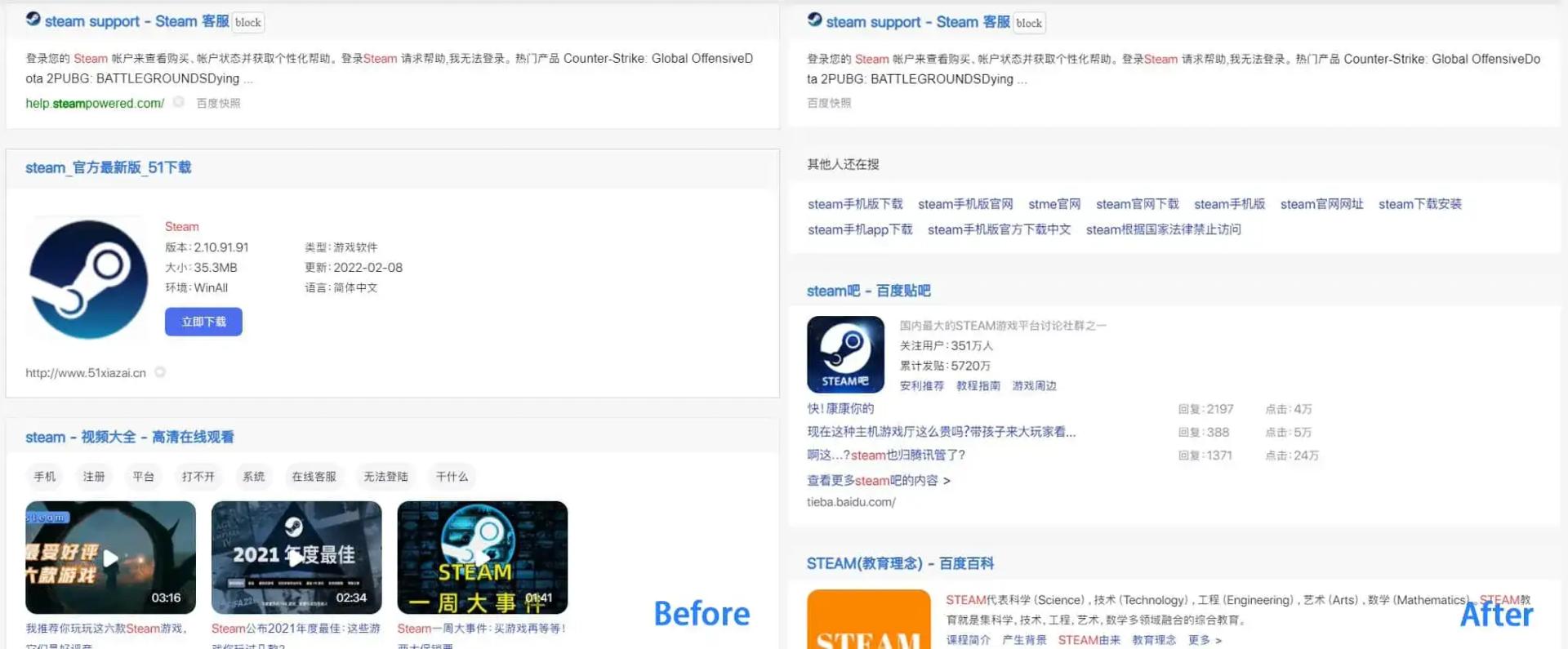Screen dimensions: 1568x649
Task: Search related term steam手机app下载
Action: pyautogui.click(x=860, y=229)
